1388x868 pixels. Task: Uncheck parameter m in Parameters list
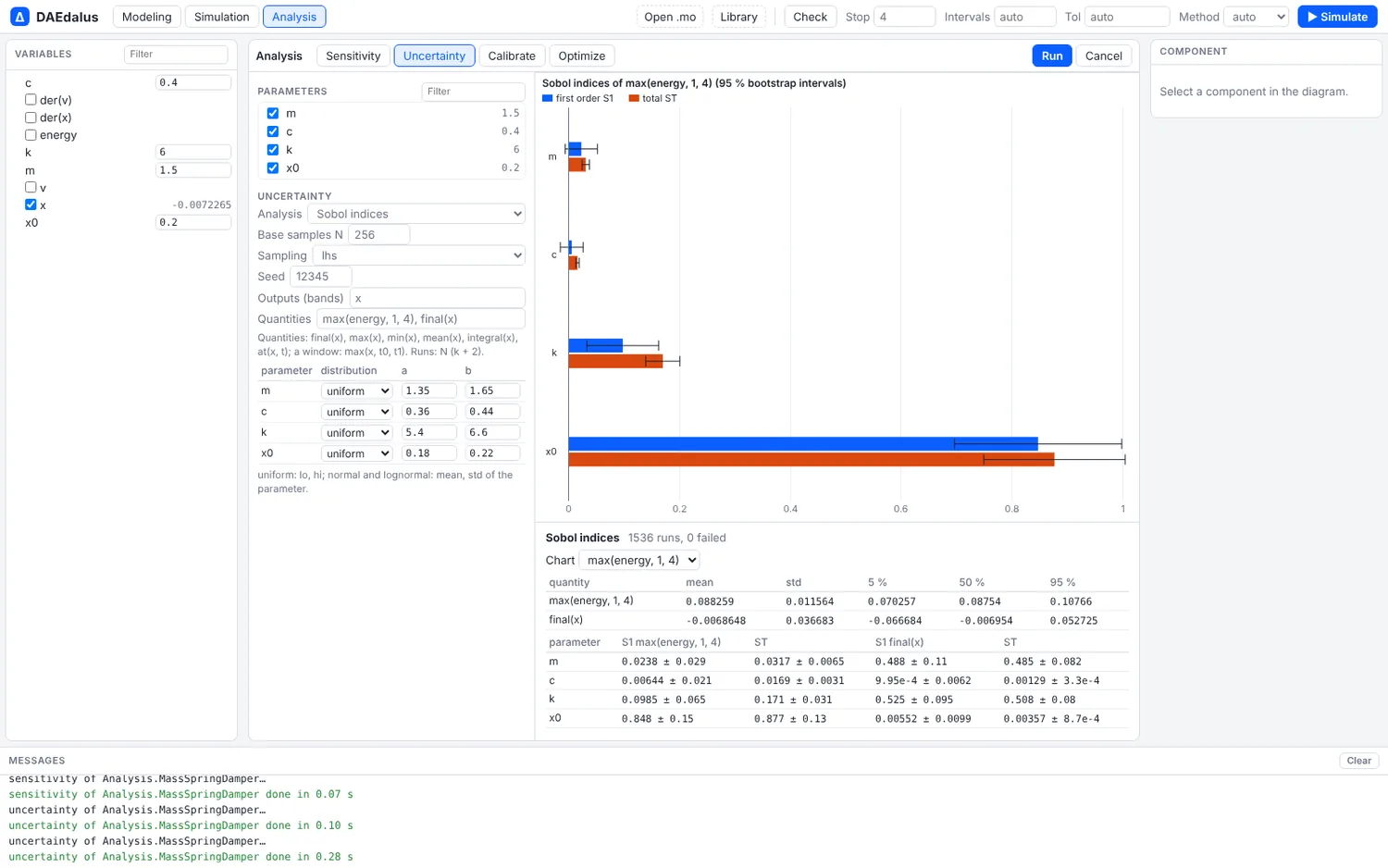point(273,113)
